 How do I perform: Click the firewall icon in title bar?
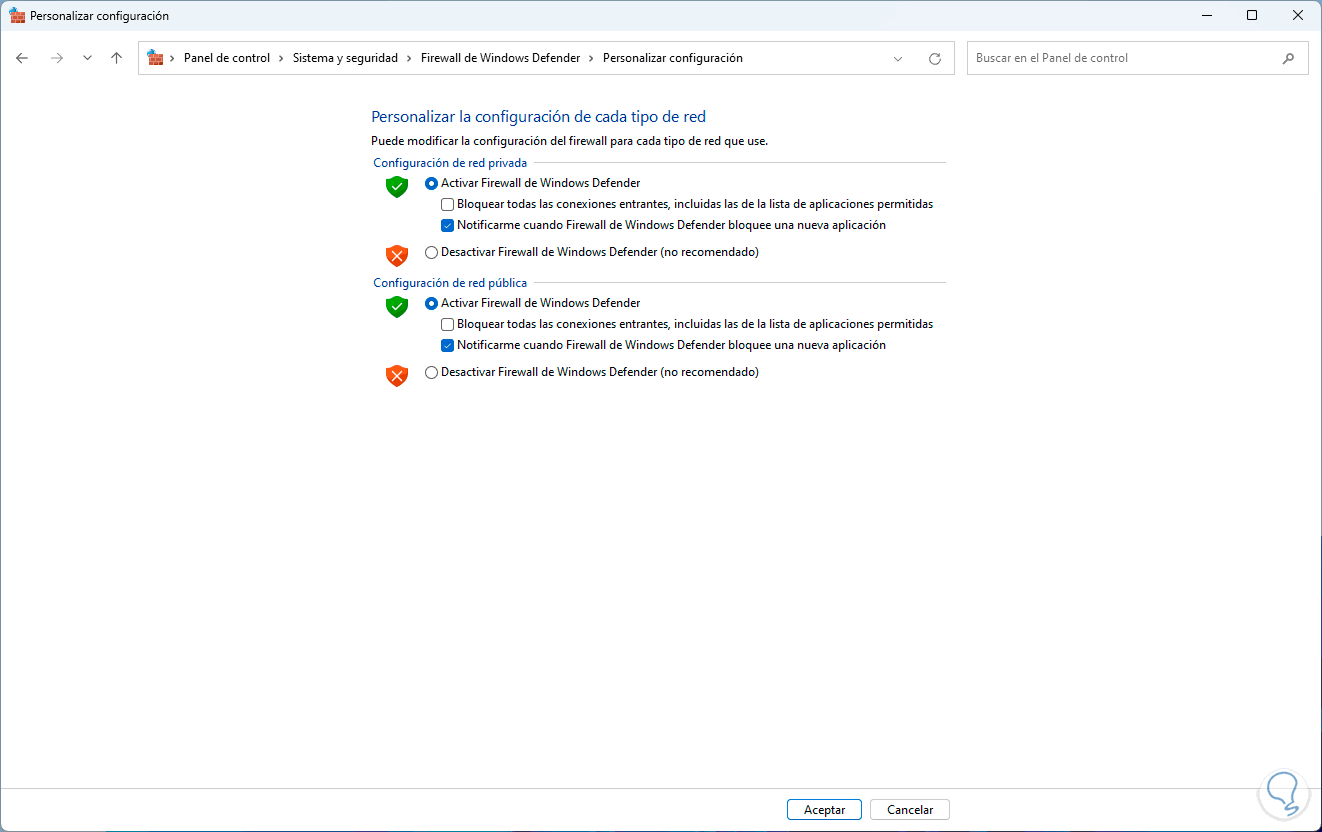pyautogui.click(x=17, y=16)
